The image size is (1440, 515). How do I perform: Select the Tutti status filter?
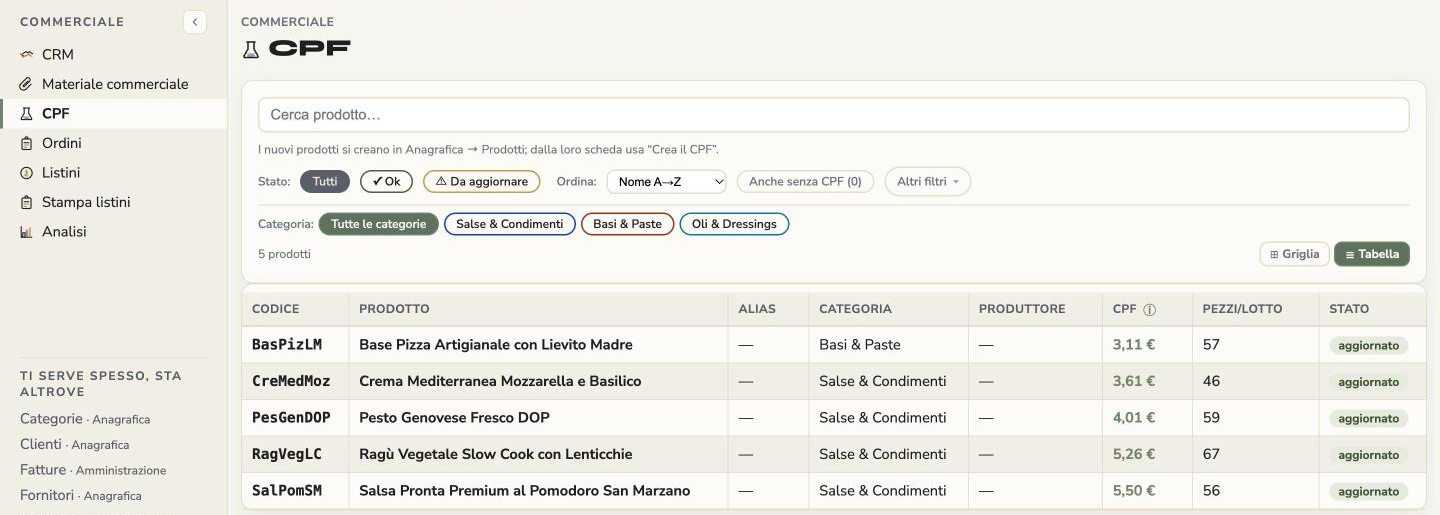tap(325, 182)
